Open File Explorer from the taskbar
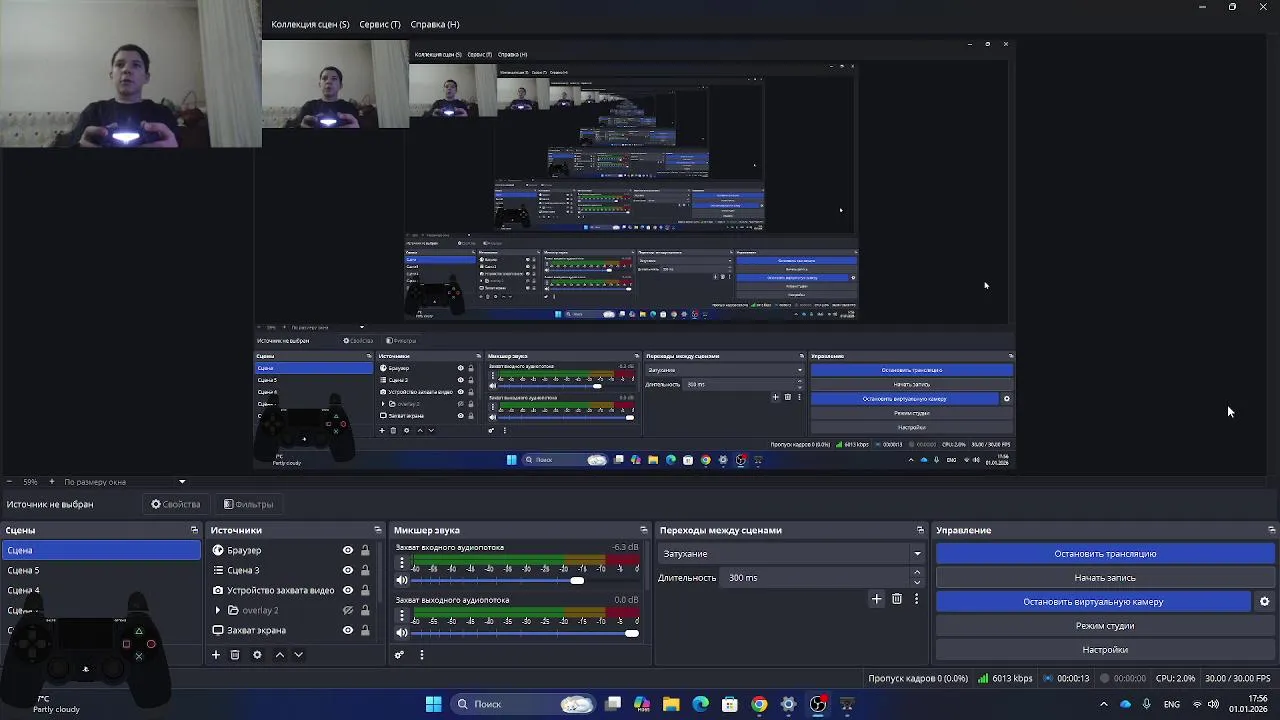1280x720 pixels. pyautogui.click(x=671, y=704)
